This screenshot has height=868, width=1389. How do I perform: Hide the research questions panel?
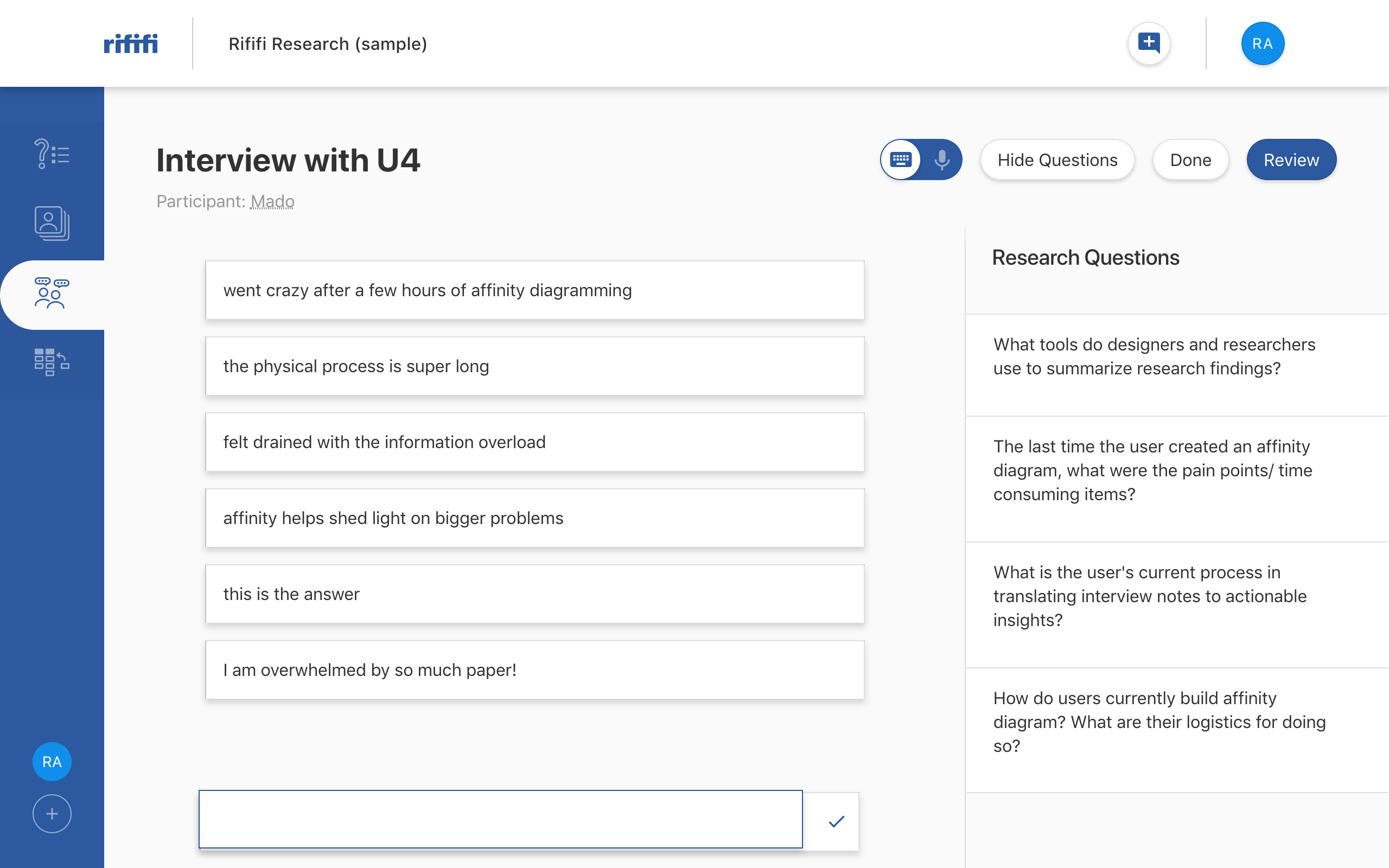[x=1057, y=159]
